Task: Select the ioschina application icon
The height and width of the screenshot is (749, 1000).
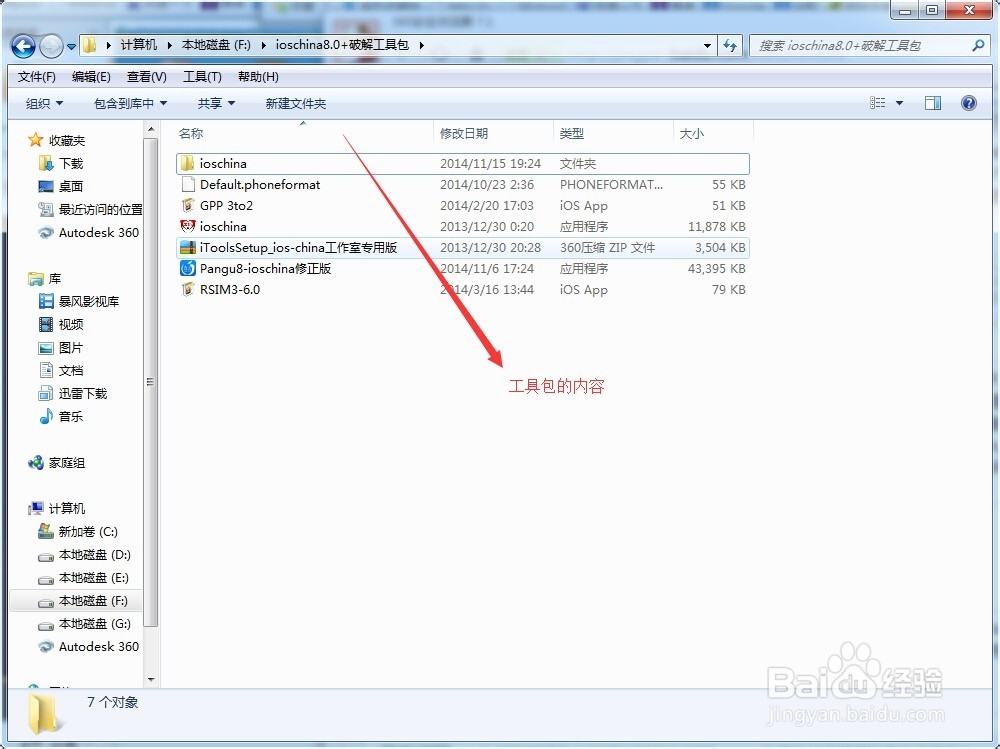Action: click(188, 226)
